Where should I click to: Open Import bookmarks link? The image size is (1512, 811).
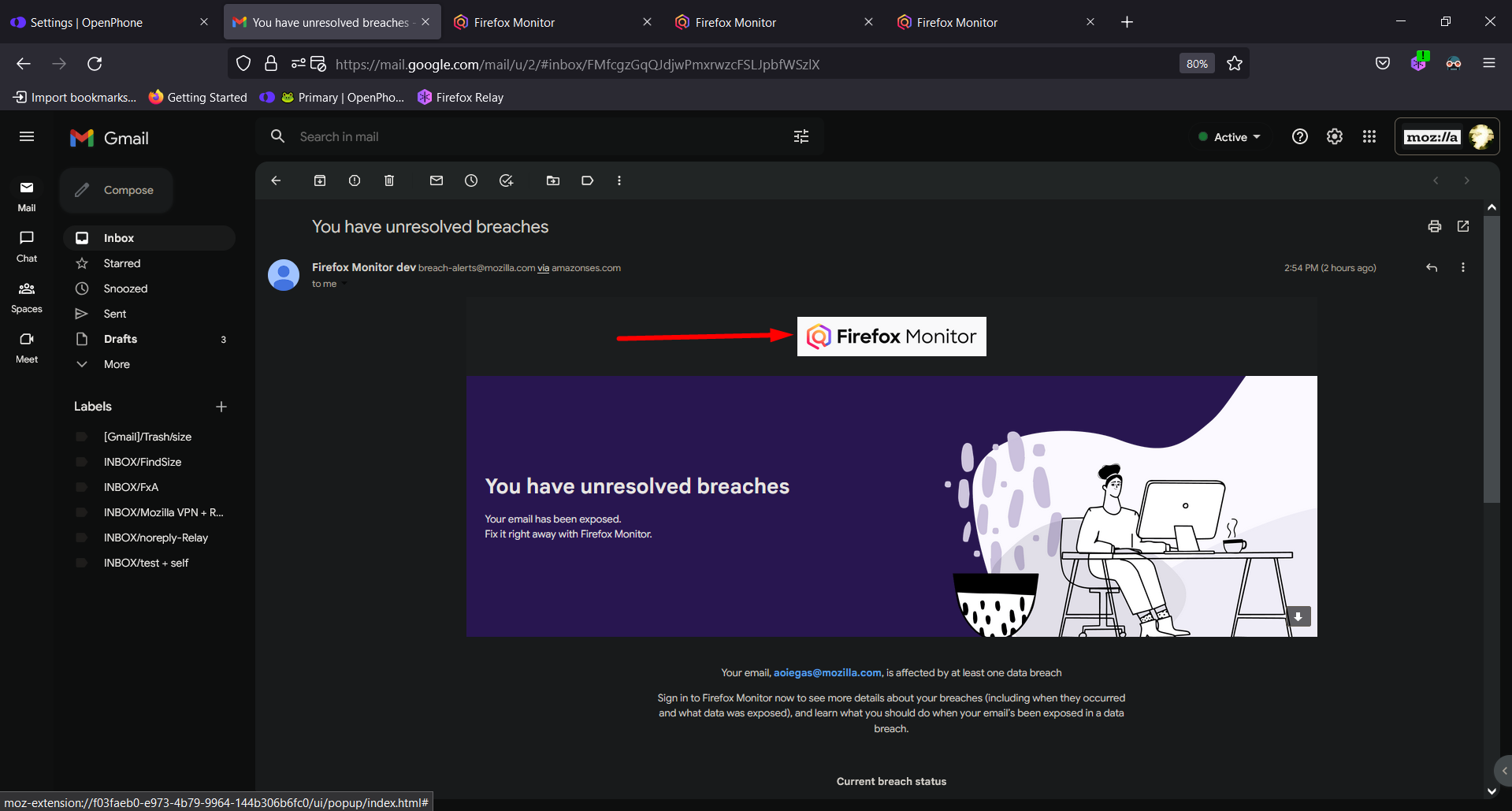coord(75,97)
